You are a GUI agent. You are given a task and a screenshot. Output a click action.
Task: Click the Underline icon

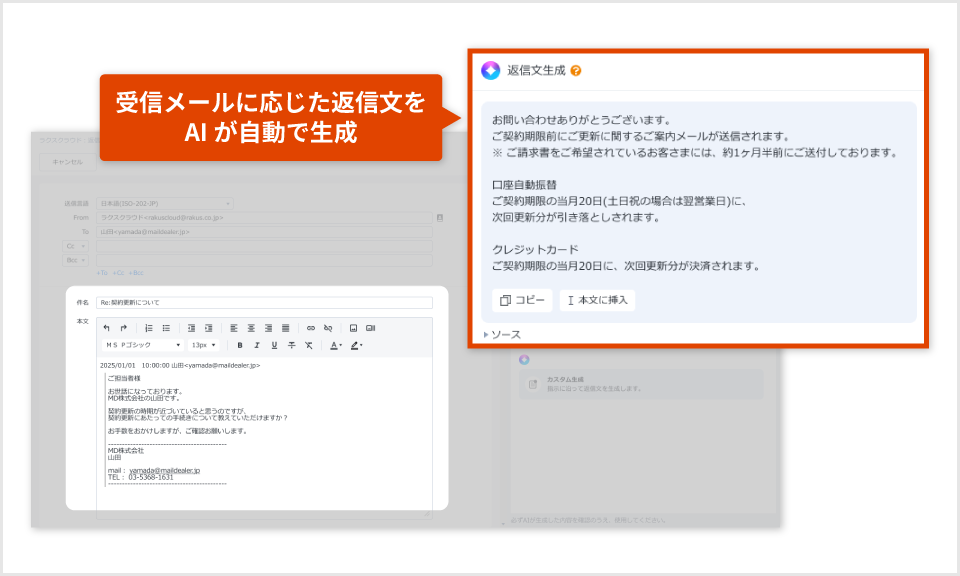pos(274,346)
